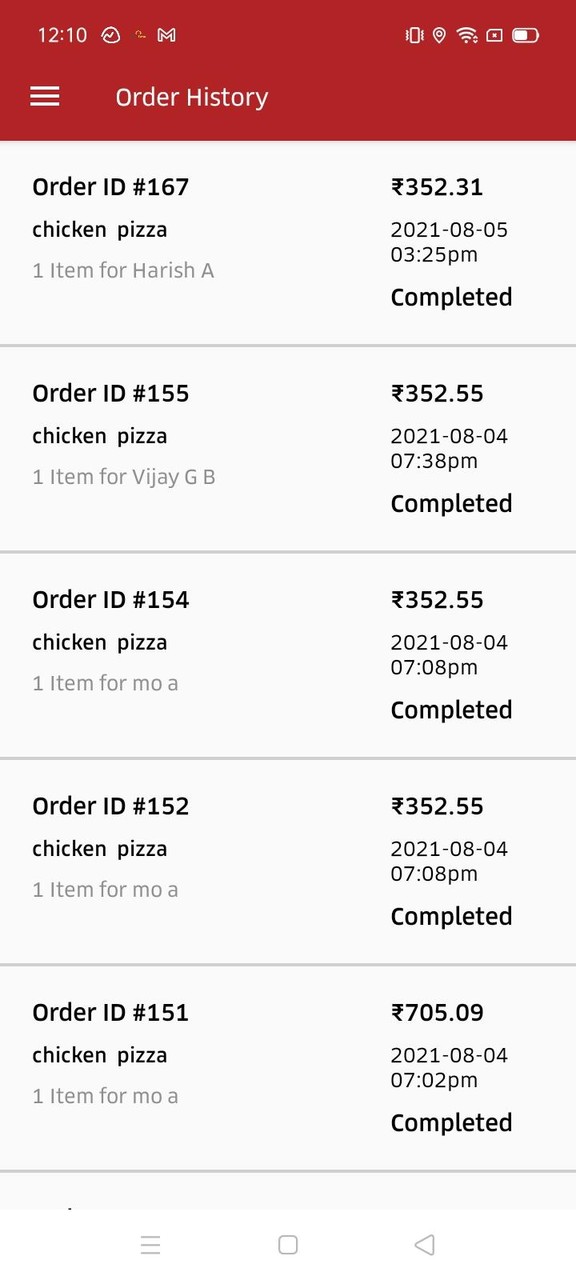The height and width of the screenshot is (1280, 576).
Task: Tap the Wi-Fi status bar icon
Action: 467,35
